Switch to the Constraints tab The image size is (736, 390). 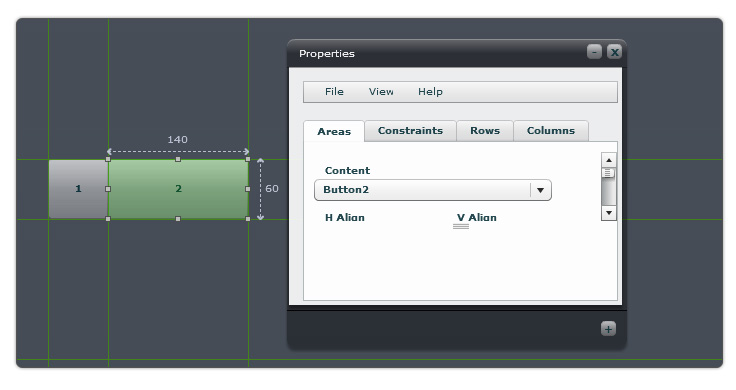410,130
